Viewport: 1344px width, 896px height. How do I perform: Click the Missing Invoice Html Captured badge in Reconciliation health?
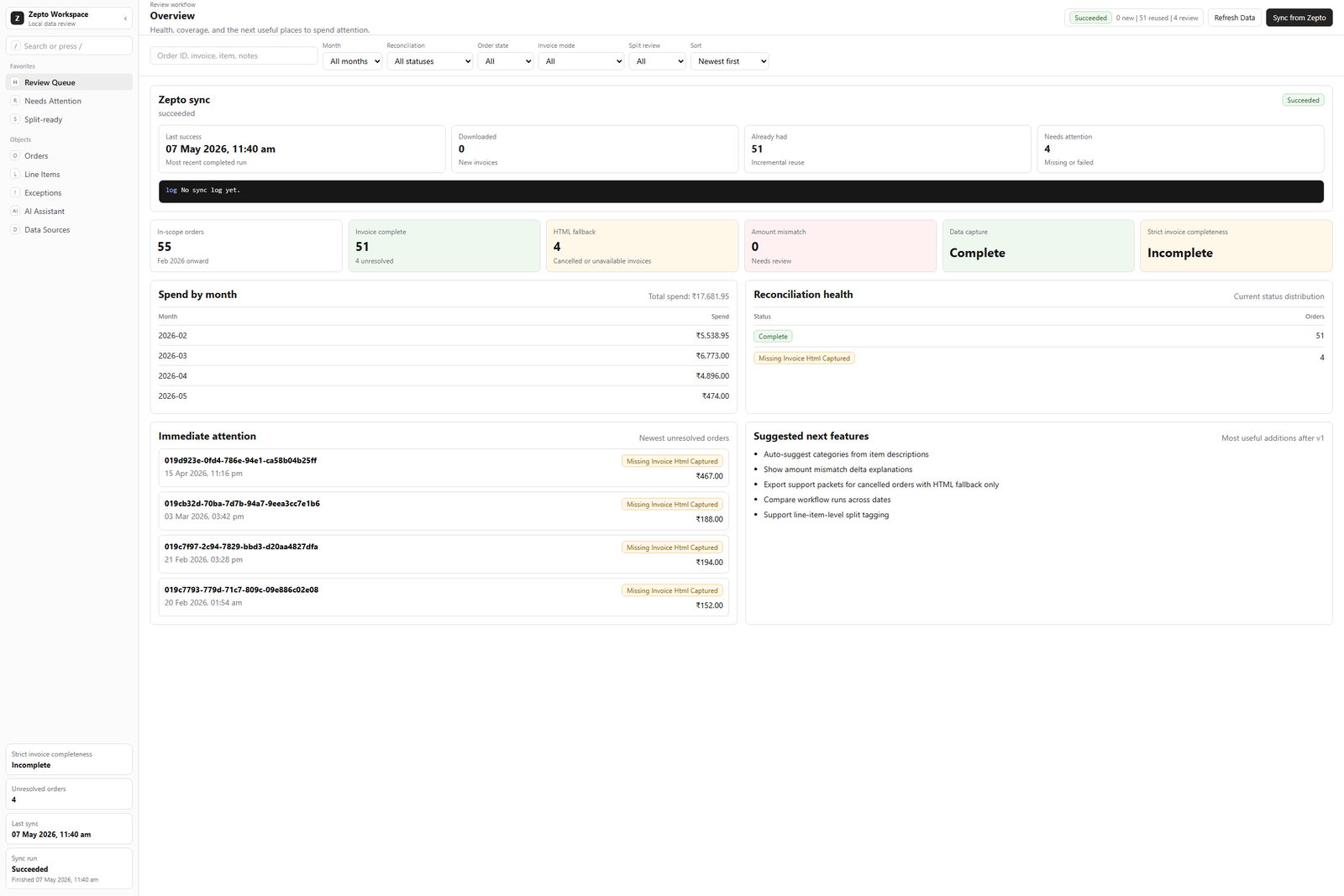[x=804, y=358]
